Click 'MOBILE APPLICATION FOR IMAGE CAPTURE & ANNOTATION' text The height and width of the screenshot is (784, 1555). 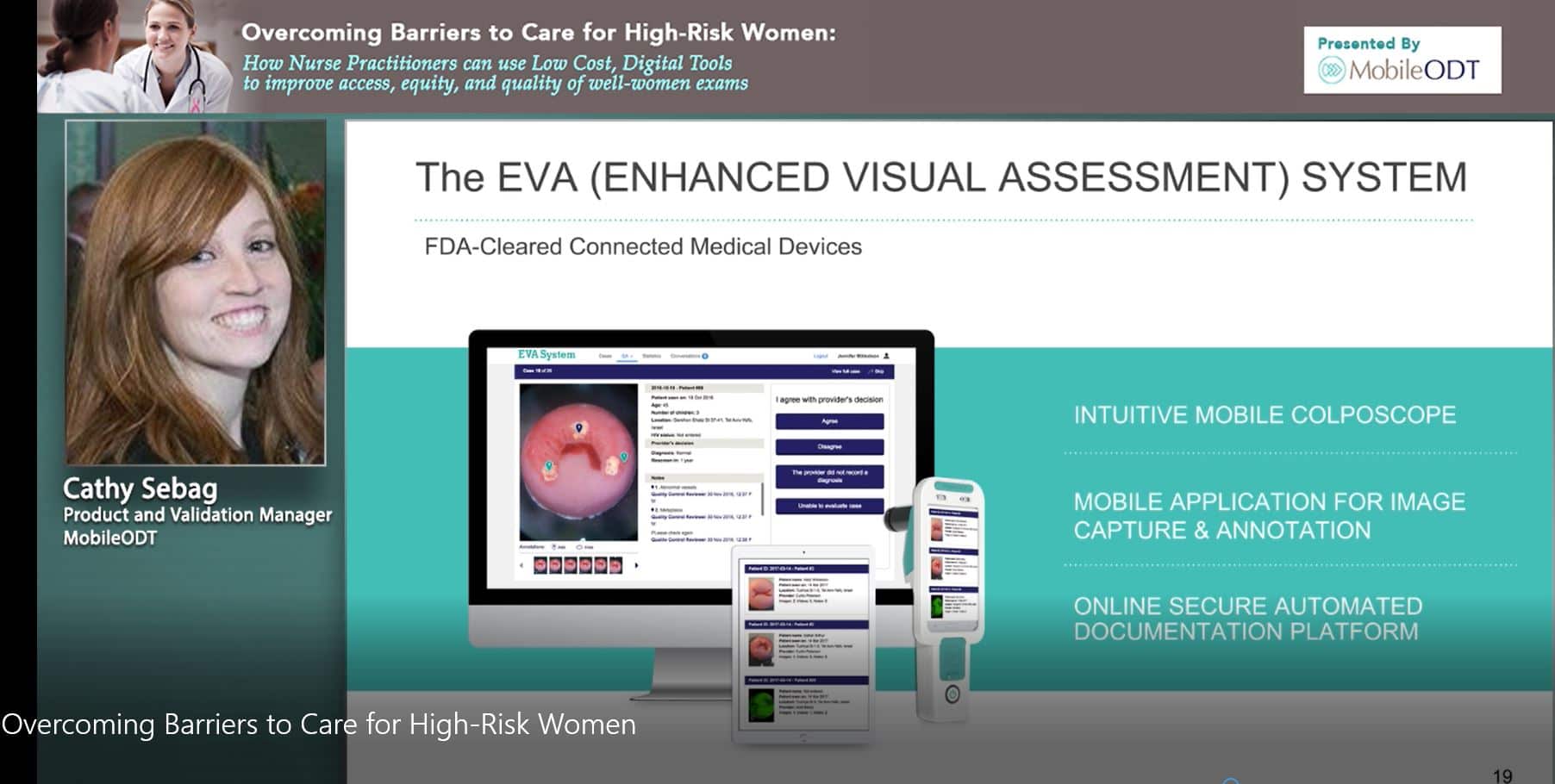click(x=1269, y=516)
